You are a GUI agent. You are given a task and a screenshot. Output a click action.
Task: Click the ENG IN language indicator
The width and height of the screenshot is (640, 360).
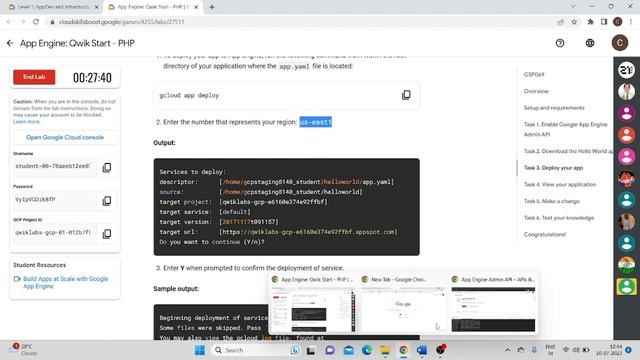tap(550, 350)
